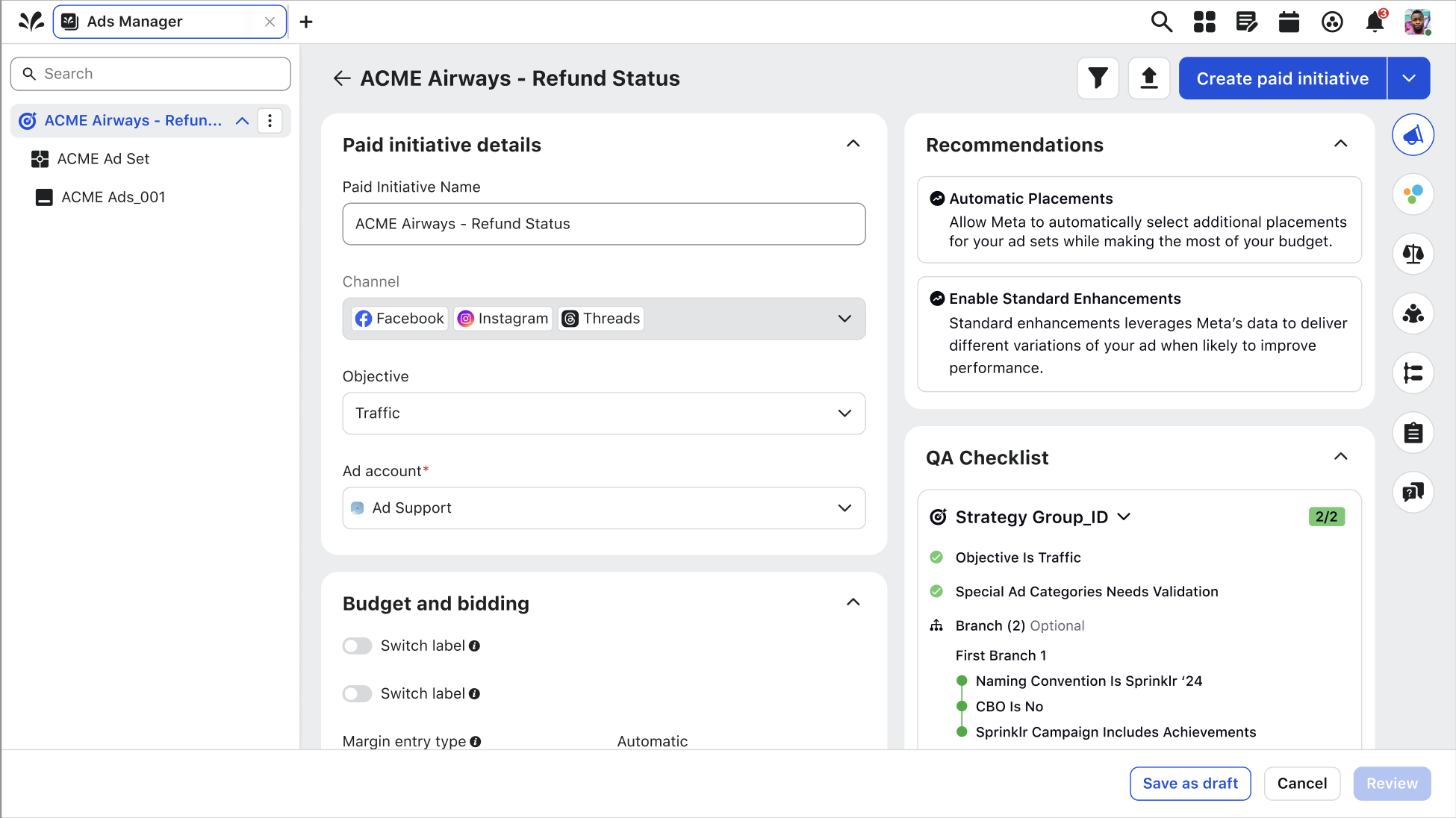The image size is (1456, 818).
Task: Add a new tab with plus icon
Action: [306, 22]
